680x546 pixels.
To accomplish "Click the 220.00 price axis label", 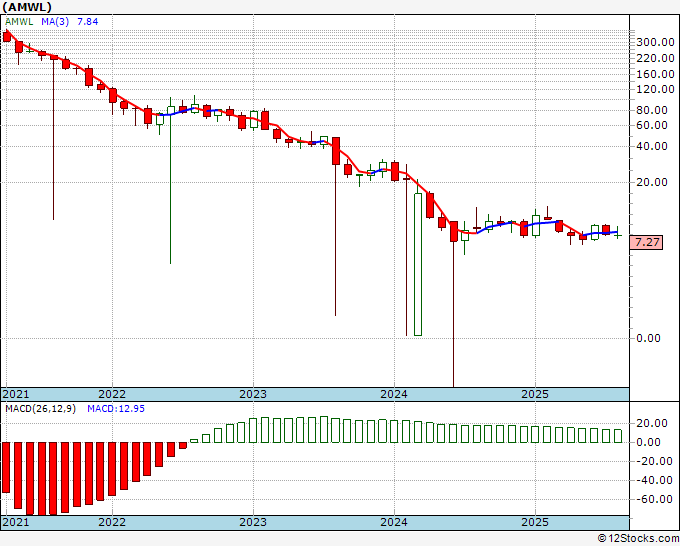I will tap(655, 58).
